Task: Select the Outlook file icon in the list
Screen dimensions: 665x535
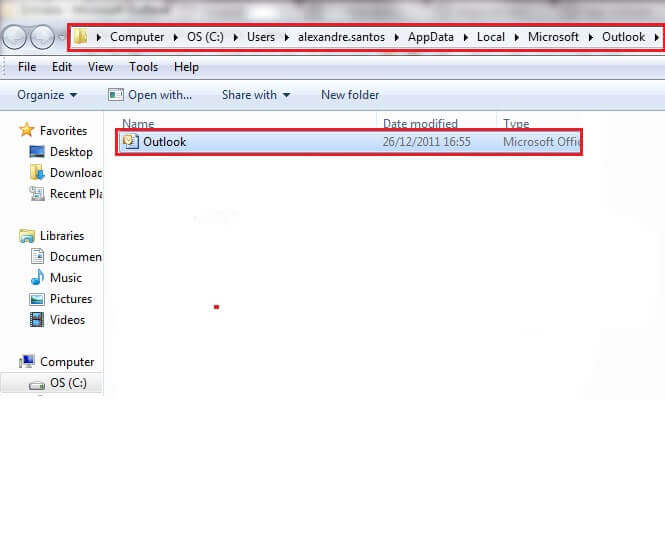Action: pos(130,142)
